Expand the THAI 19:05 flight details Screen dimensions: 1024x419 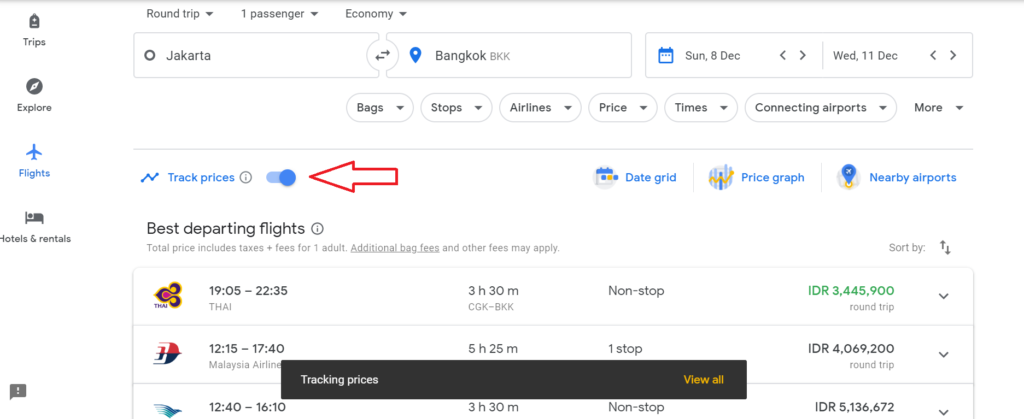coord(943,296)
